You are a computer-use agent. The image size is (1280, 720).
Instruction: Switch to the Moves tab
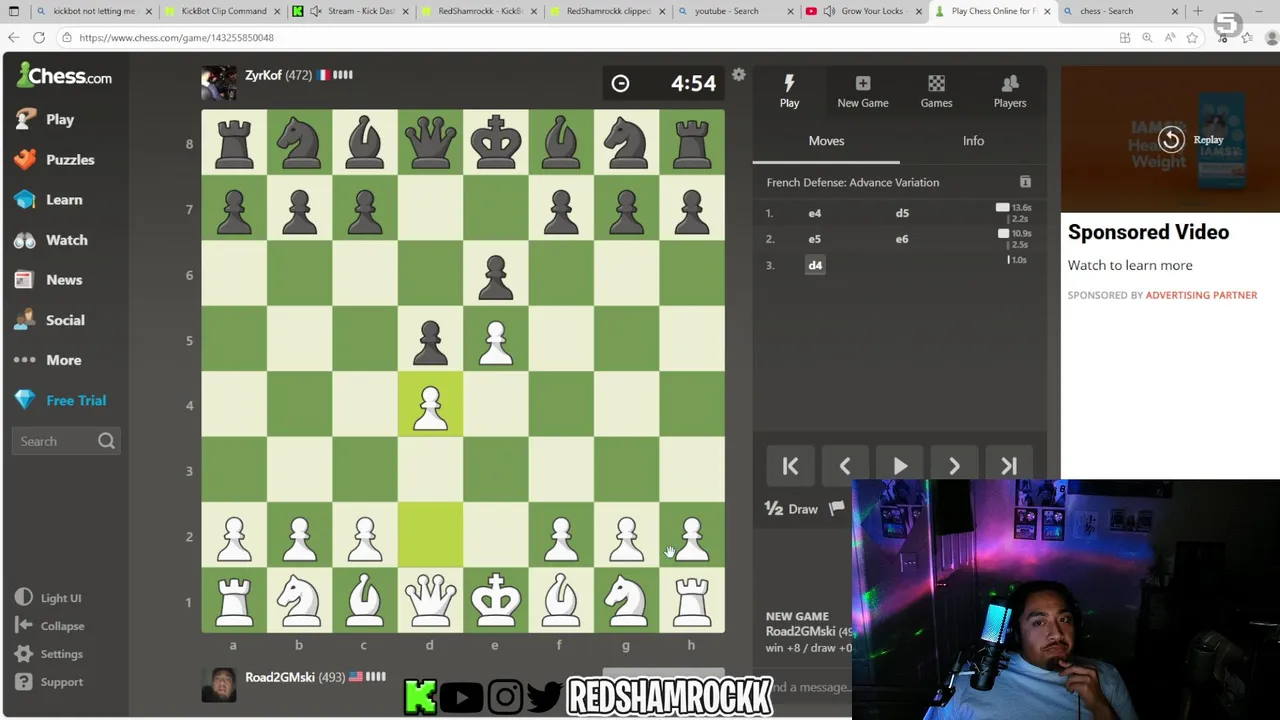coord(826,141)
